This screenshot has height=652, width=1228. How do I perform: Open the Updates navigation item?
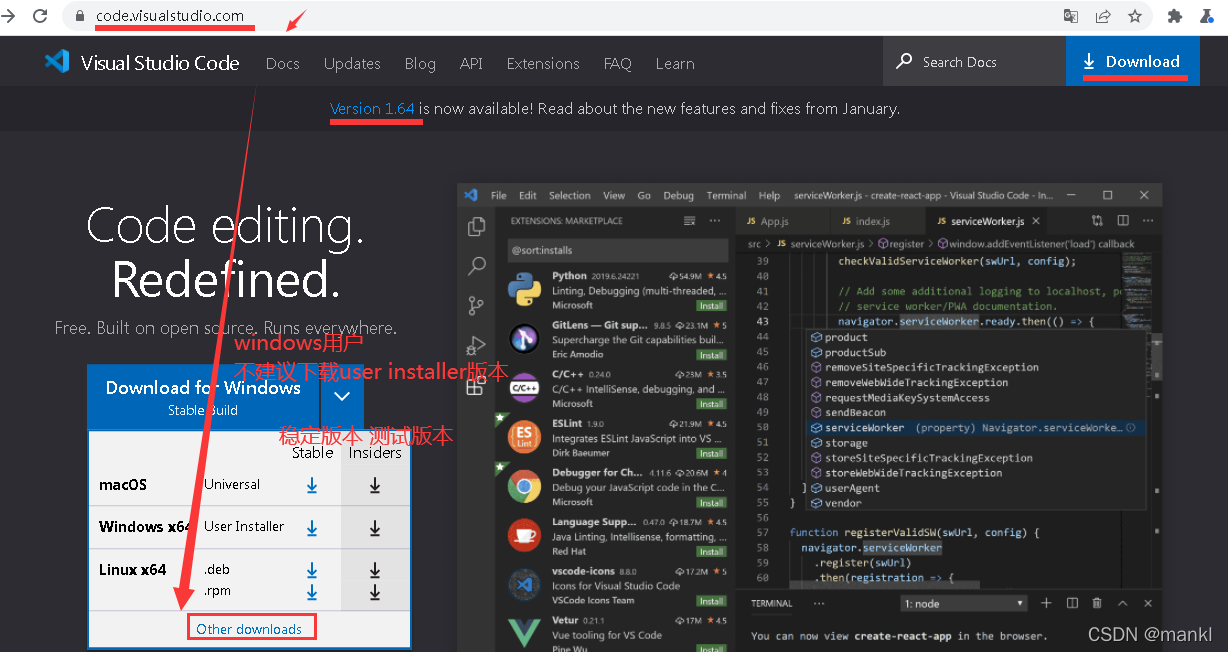coord(352,63)
